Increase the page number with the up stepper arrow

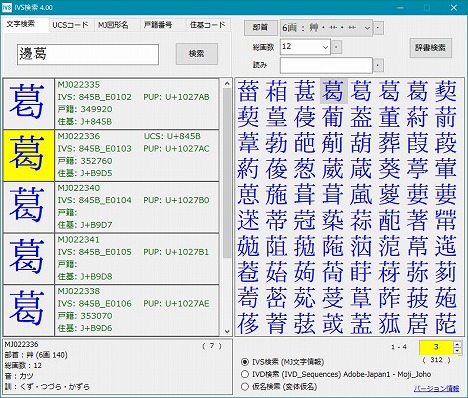click(x=457, y=344)
